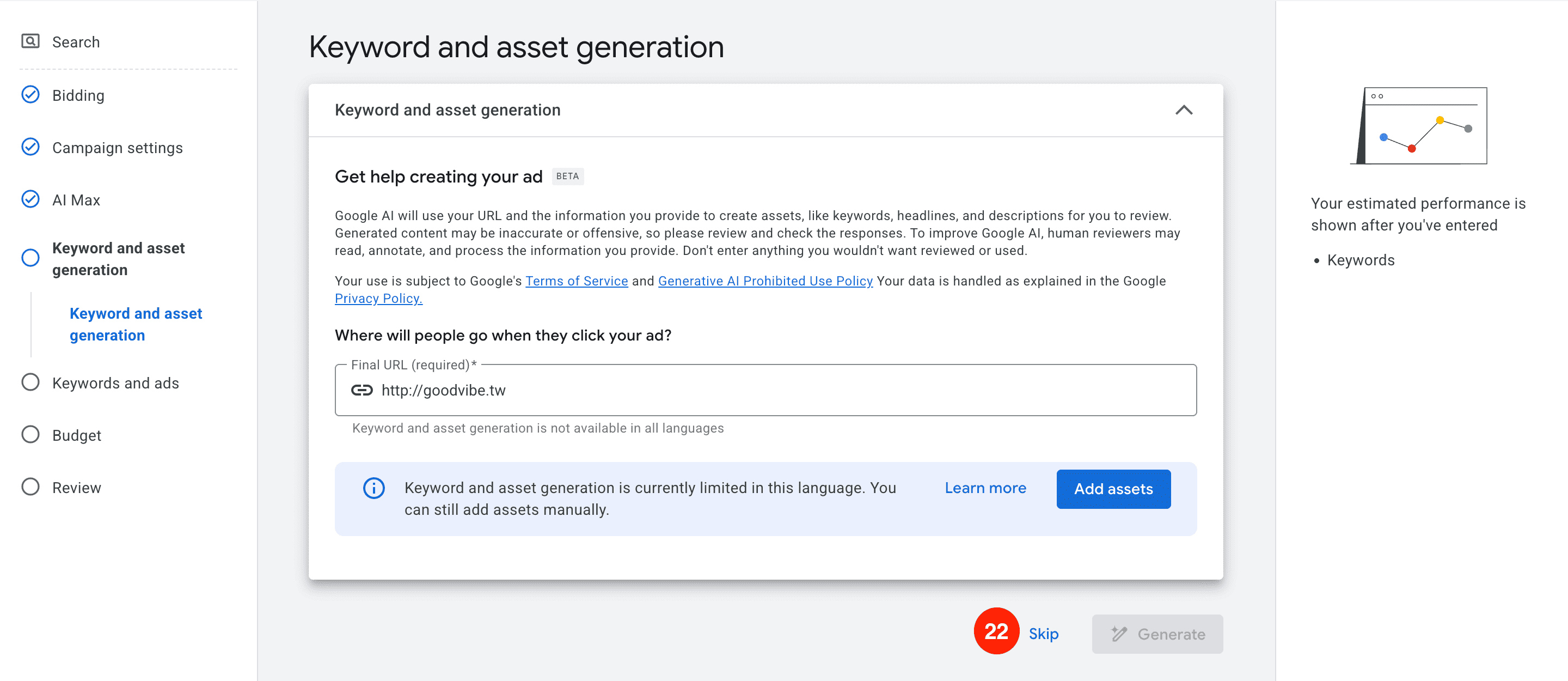Click the Learn more link
1568x681 pixels.
pos(985,489)
